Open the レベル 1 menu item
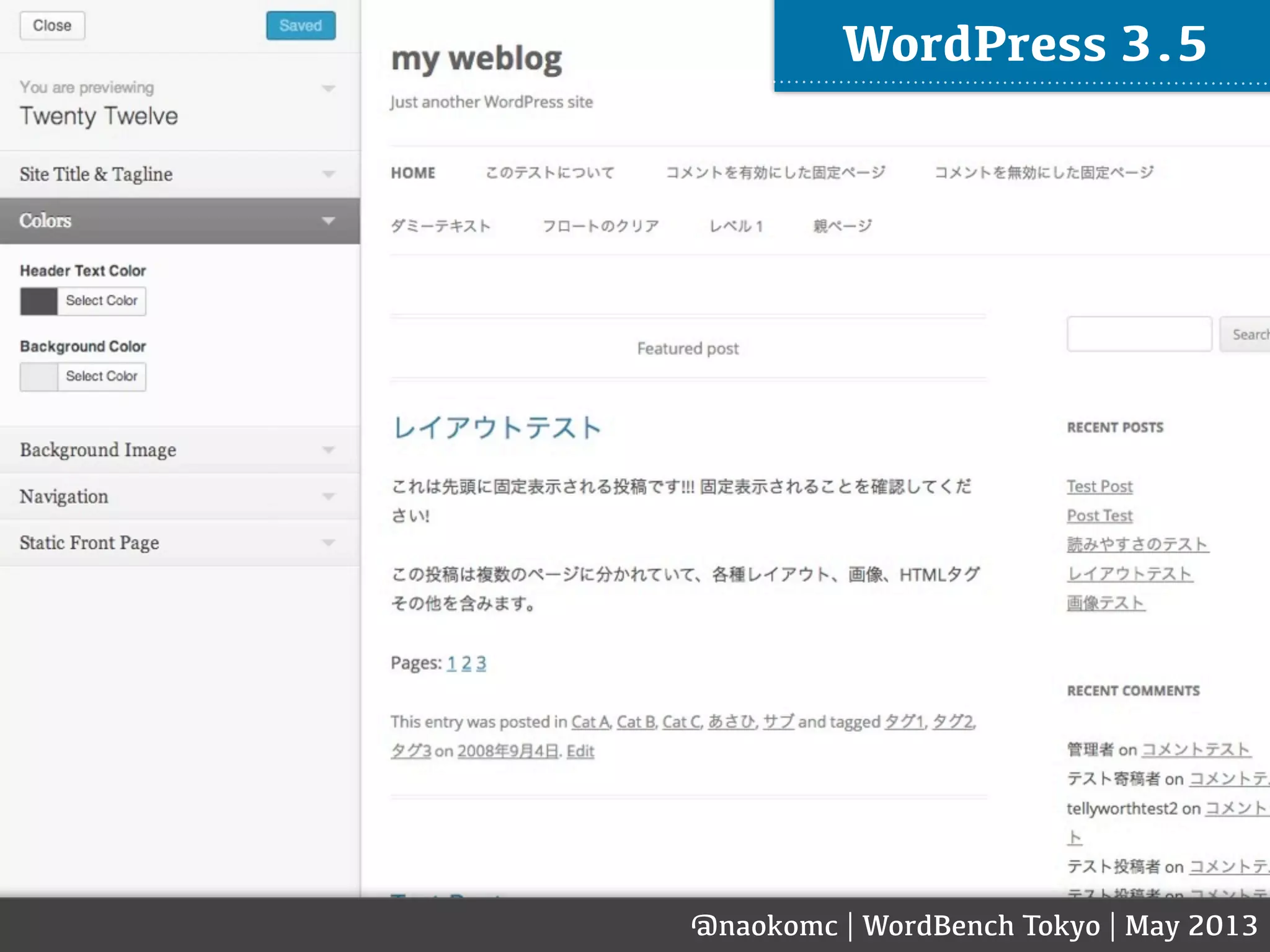 (x=736, y=226)
